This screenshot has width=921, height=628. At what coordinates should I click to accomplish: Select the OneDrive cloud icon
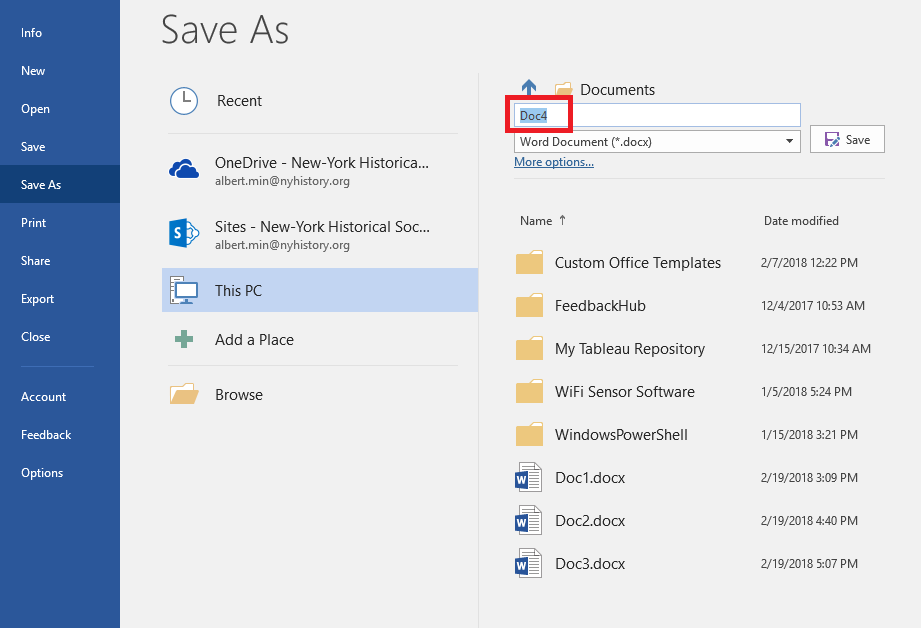pos(184,170)
